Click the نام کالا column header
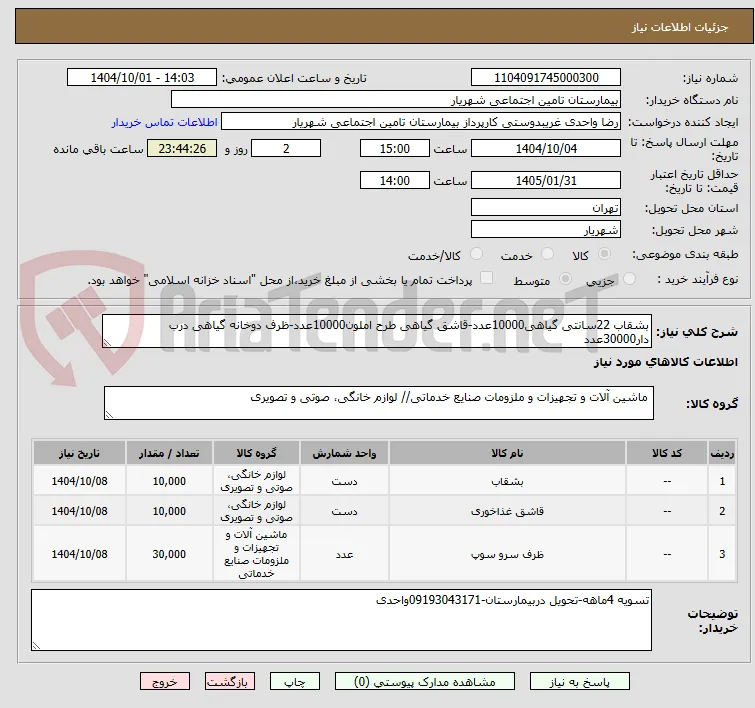Image resolution: width=755 pixels, height=708 pixels. tap(508, 453)
